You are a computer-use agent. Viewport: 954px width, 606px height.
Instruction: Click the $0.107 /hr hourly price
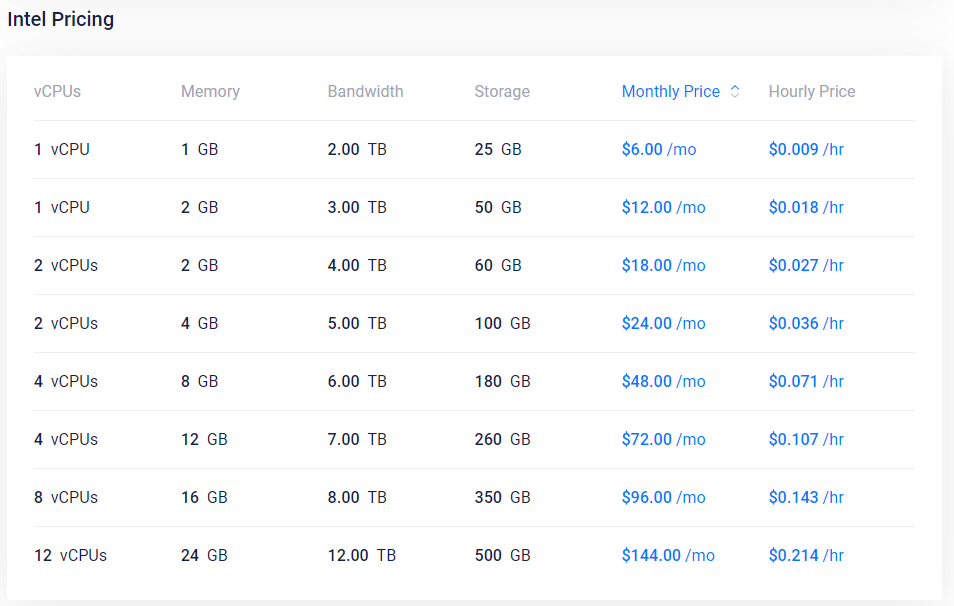tap(806, 439)
